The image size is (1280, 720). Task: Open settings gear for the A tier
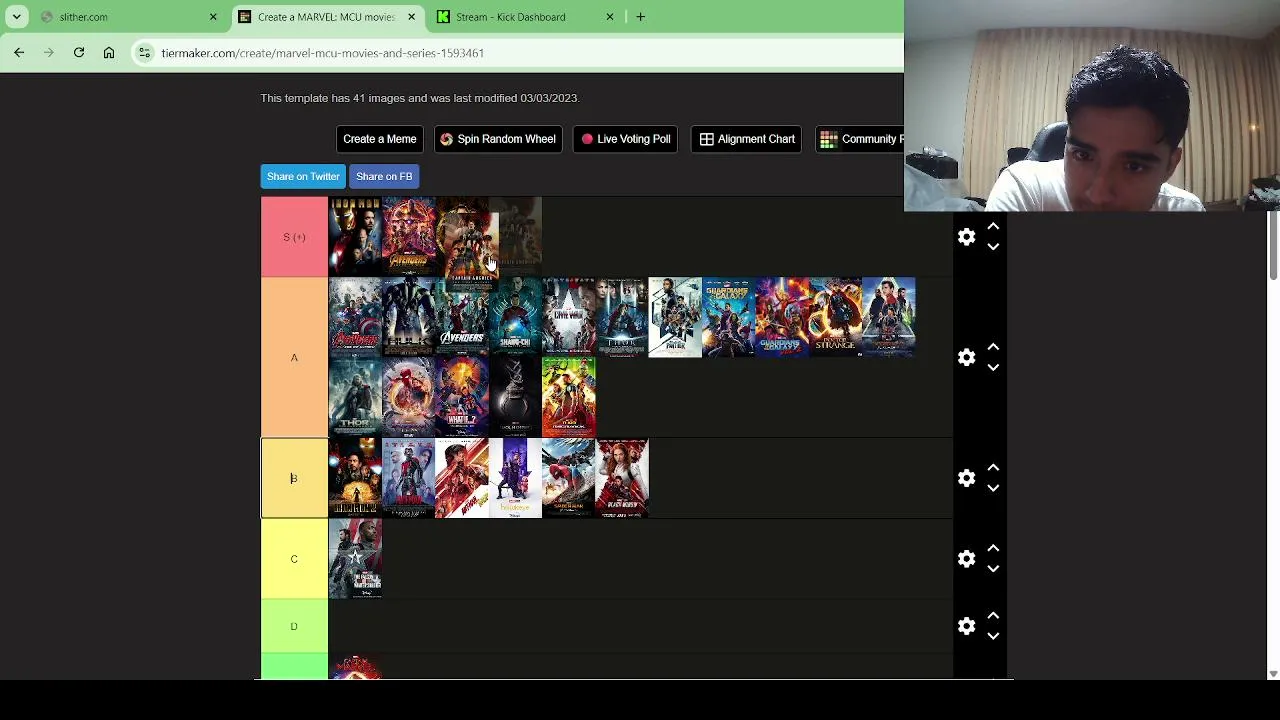click(966, 357)
